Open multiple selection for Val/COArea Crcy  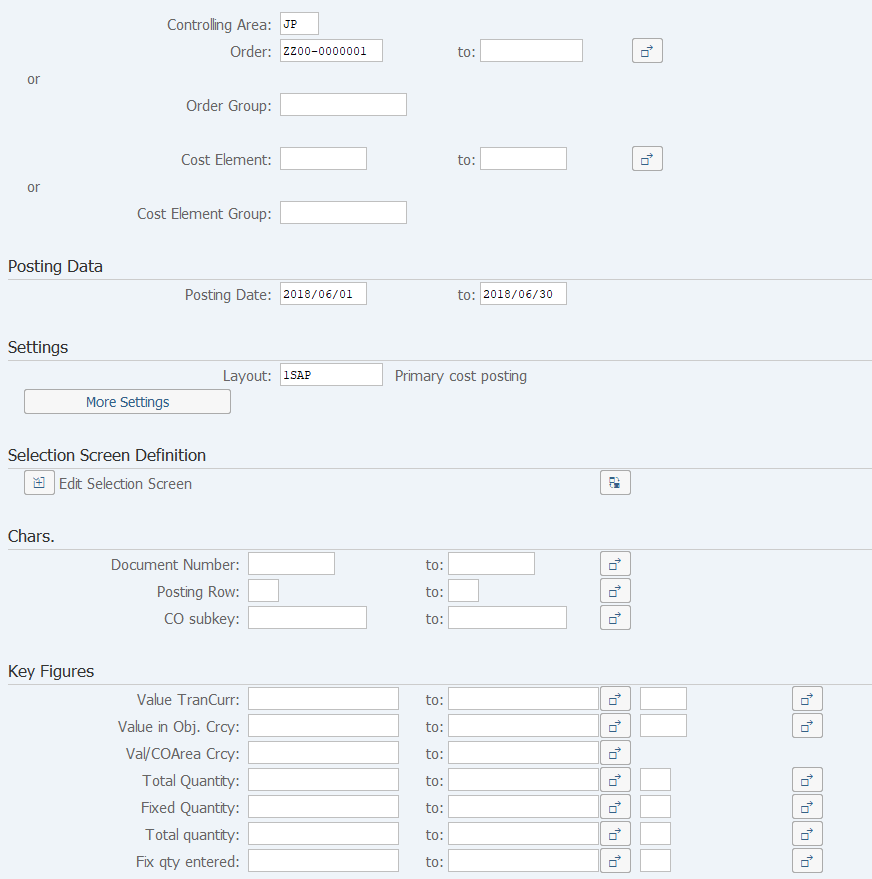pos(614,752)
